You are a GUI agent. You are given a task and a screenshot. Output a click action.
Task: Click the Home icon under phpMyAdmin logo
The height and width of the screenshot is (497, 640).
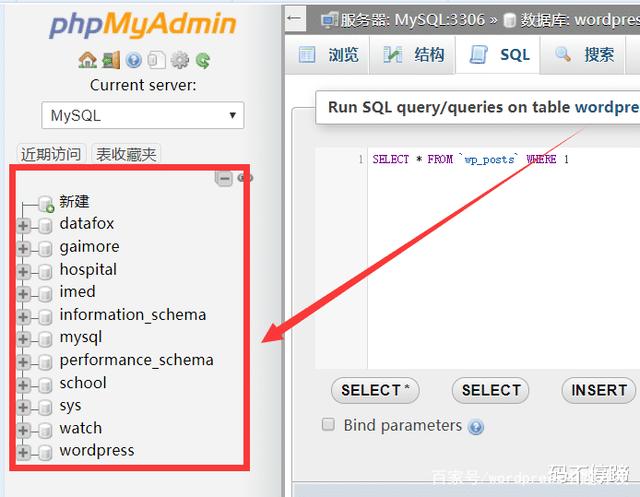coord(88,60)
